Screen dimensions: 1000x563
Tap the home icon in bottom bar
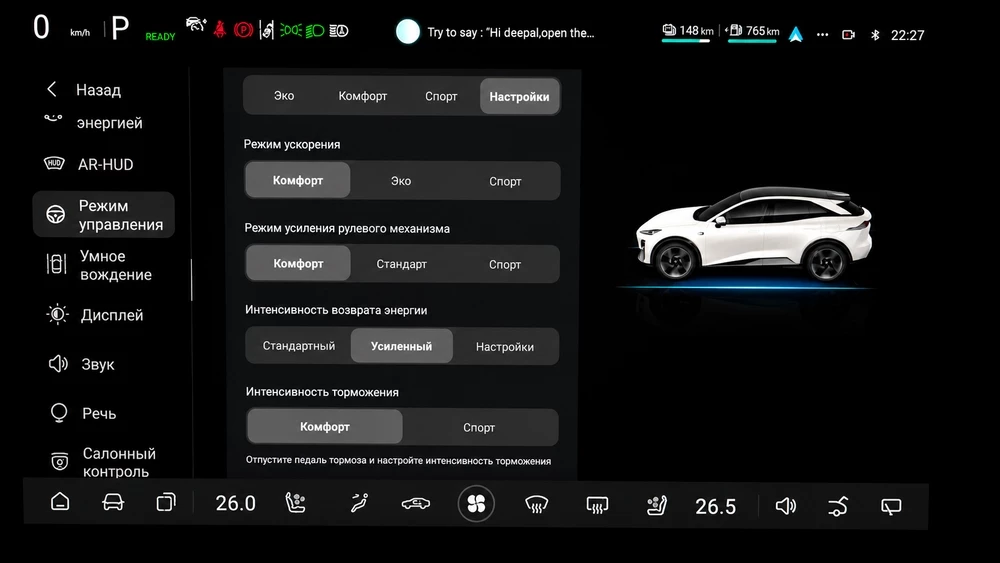(60, 502)
